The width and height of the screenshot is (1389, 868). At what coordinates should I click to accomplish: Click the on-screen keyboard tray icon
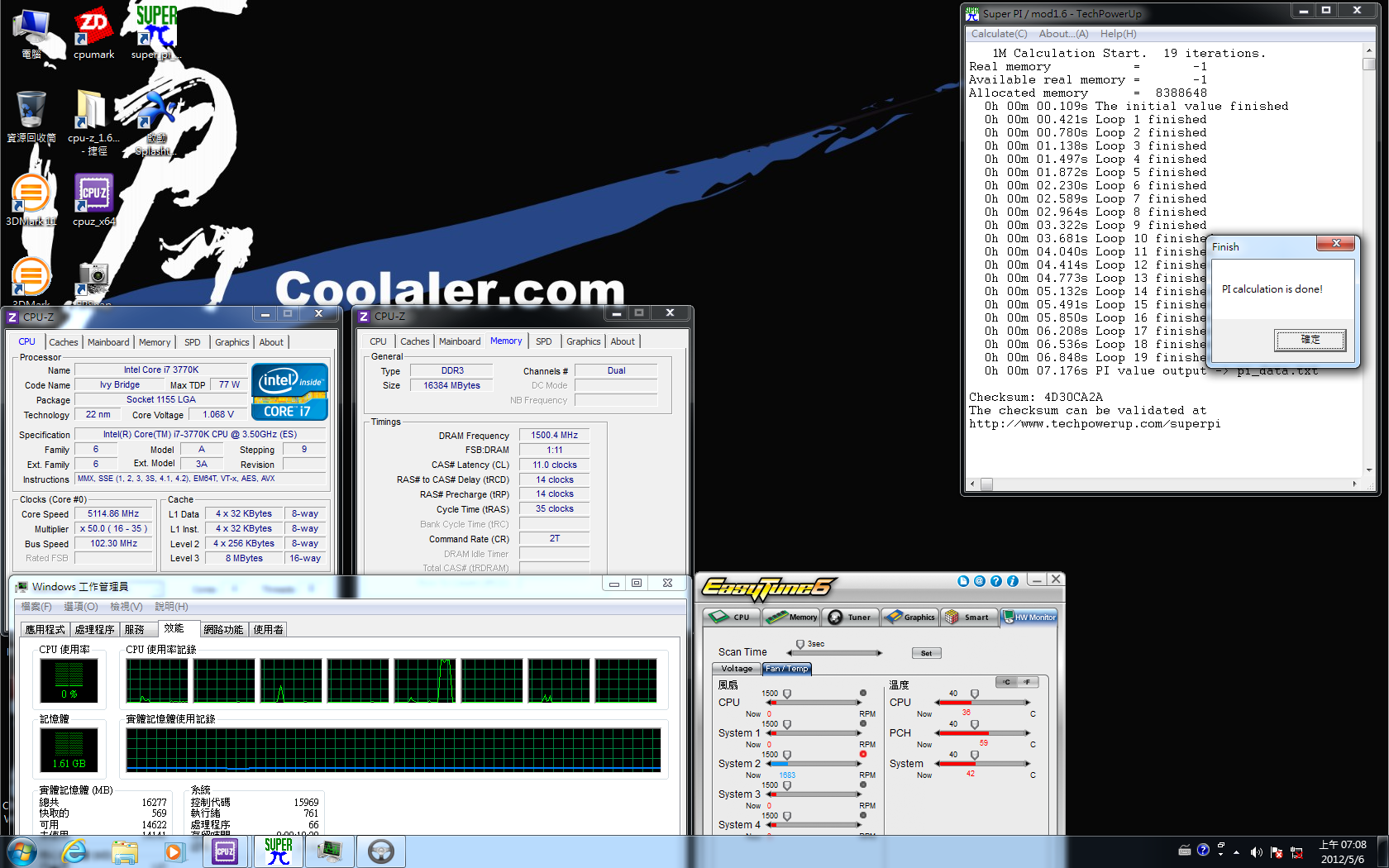click(1184, 850)
